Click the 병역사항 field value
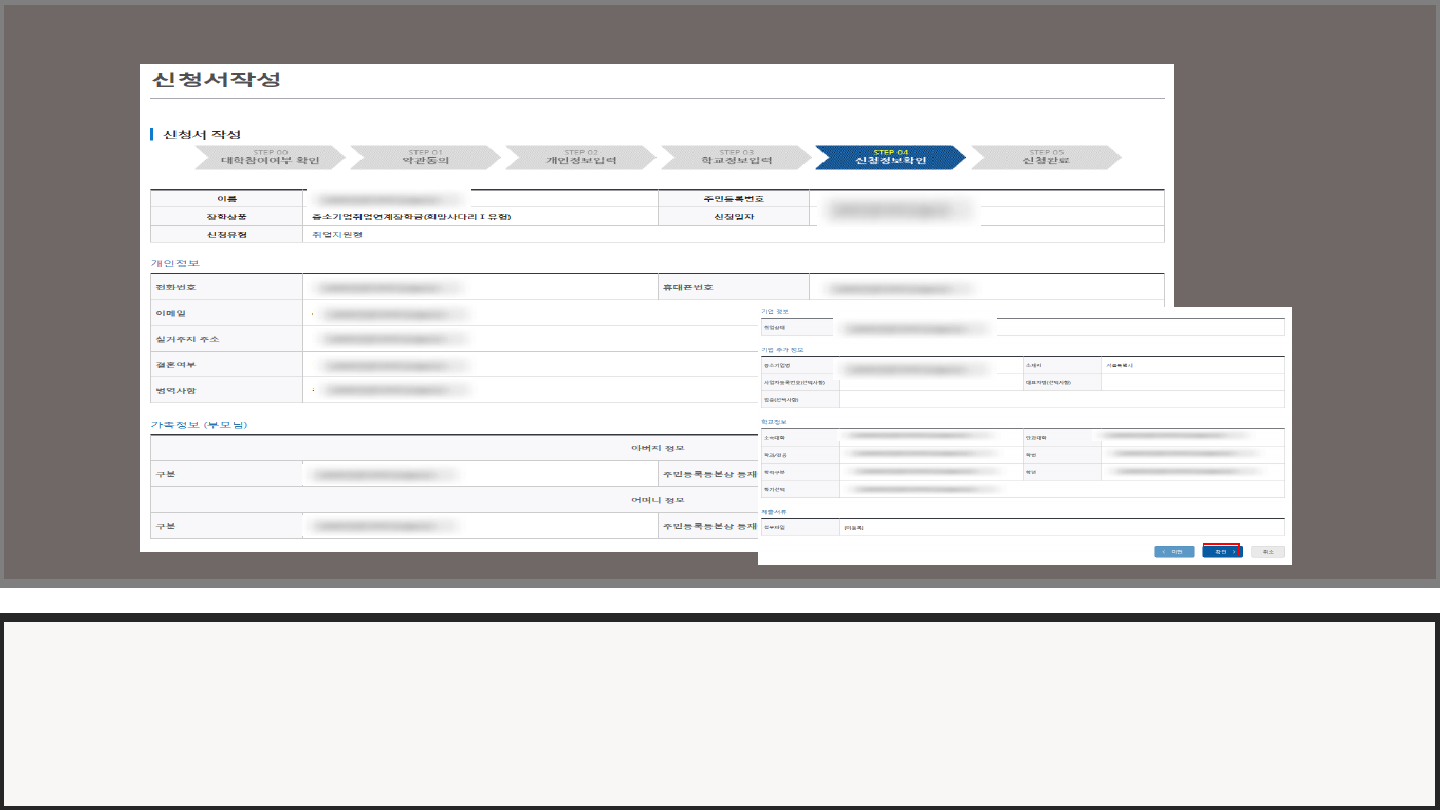 388,390
